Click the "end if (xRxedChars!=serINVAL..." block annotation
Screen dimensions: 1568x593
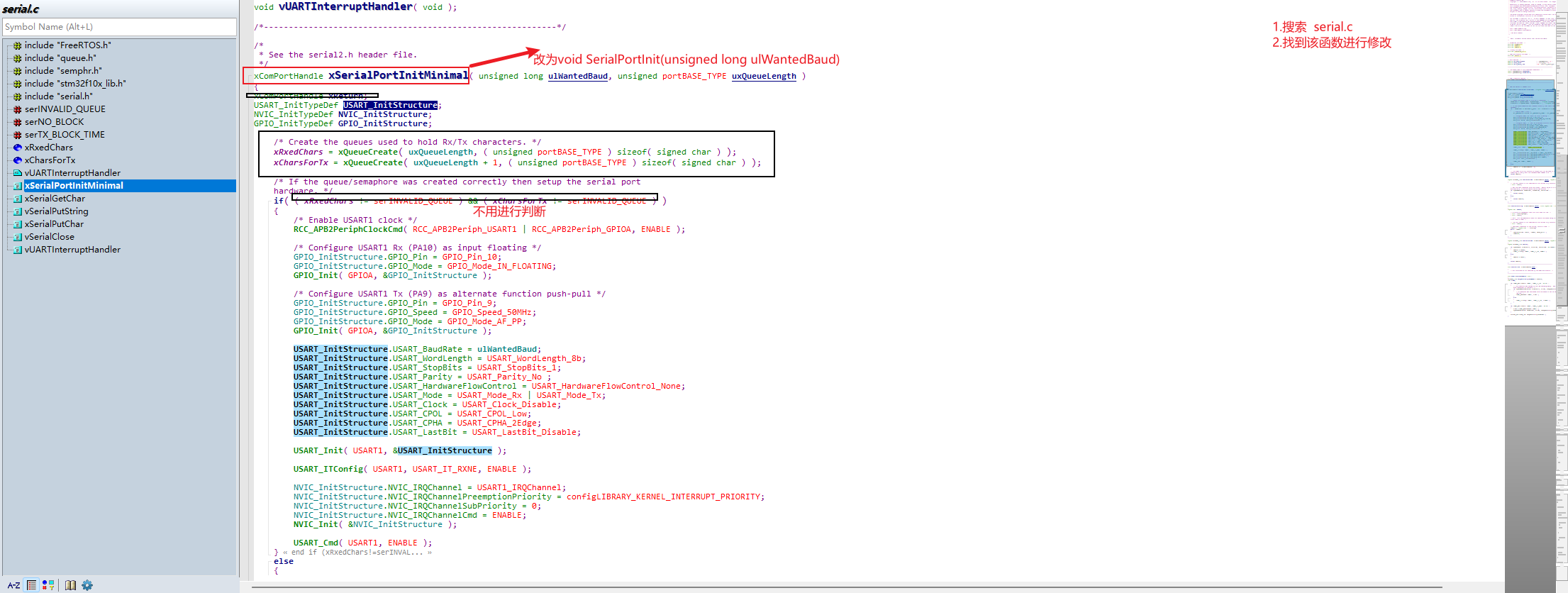click(x=357, y=553)
